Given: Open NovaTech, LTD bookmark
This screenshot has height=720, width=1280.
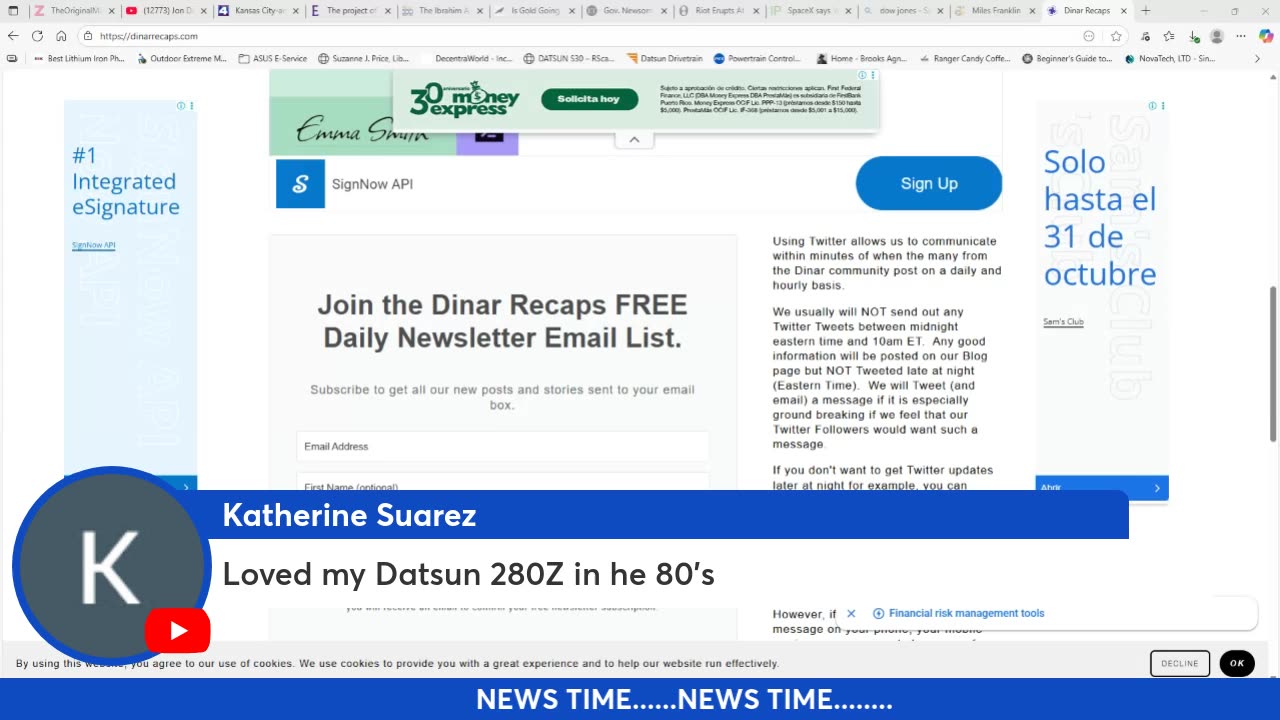Looking at the screenshot, I should pyautogui.click(x=1170, y=59).
